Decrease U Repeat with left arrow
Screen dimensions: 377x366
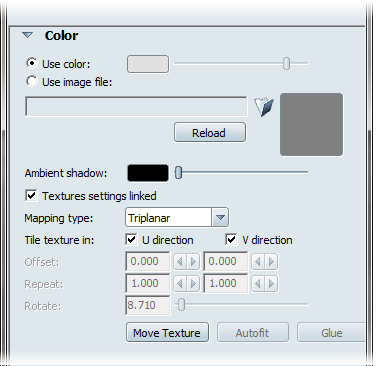click(180, 284)
